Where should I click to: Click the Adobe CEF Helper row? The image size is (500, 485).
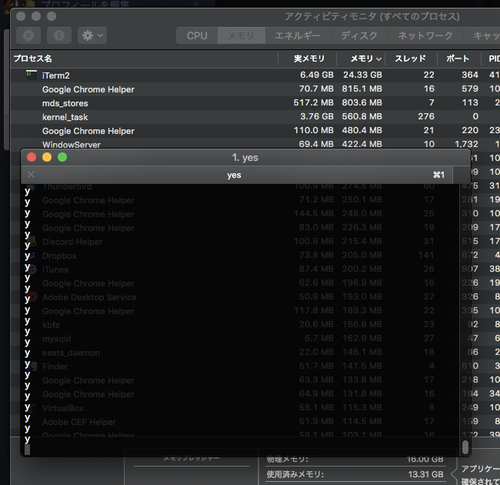point(255,422)
